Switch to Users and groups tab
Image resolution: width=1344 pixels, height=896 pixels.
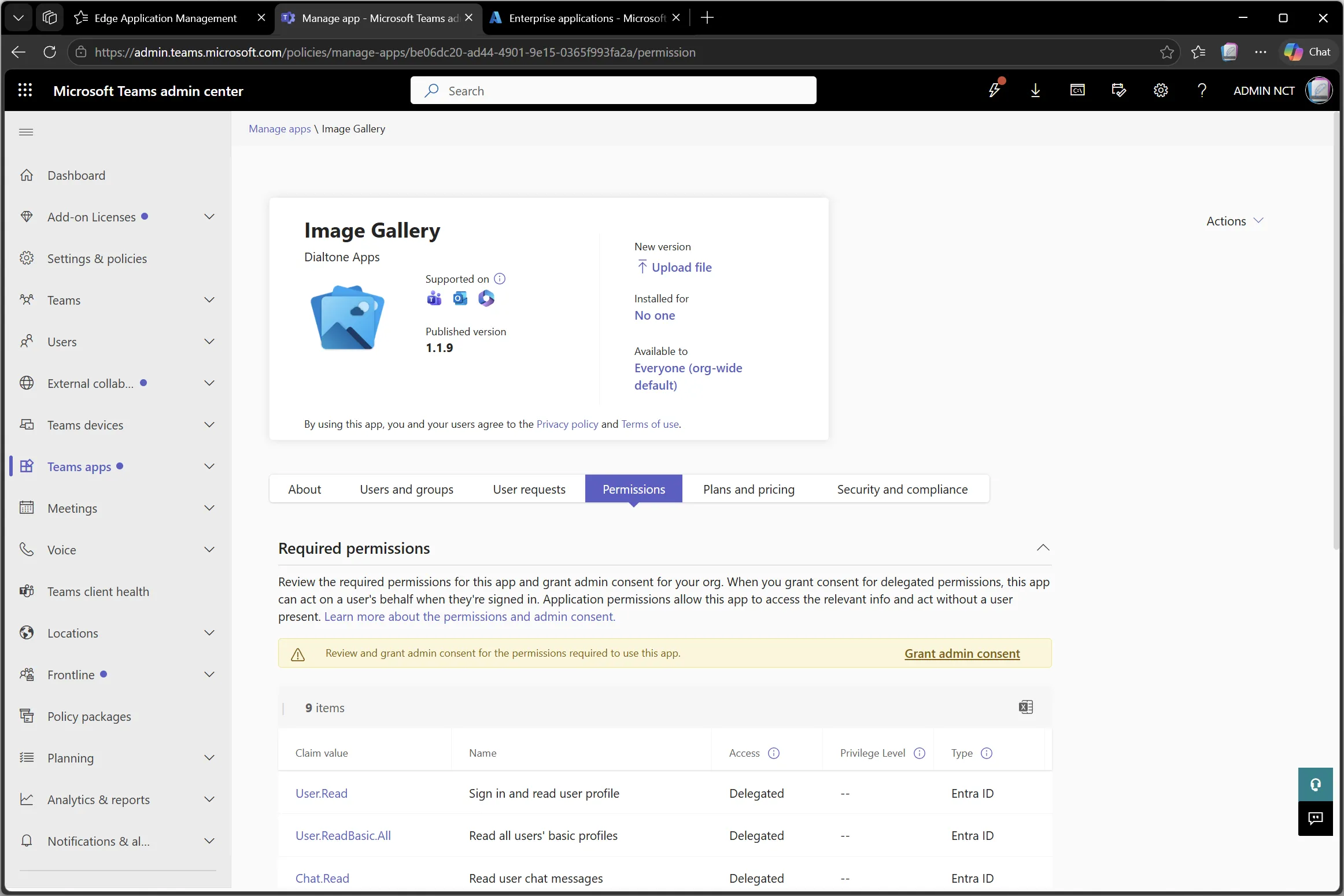coord(407,489)
